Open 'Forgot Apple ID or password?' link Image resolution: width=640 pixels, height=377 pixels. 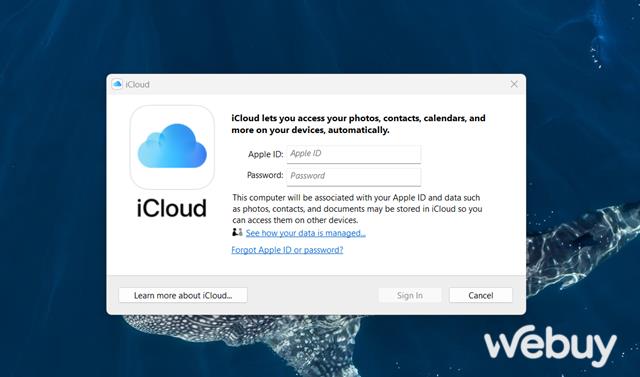pos(287,250)
